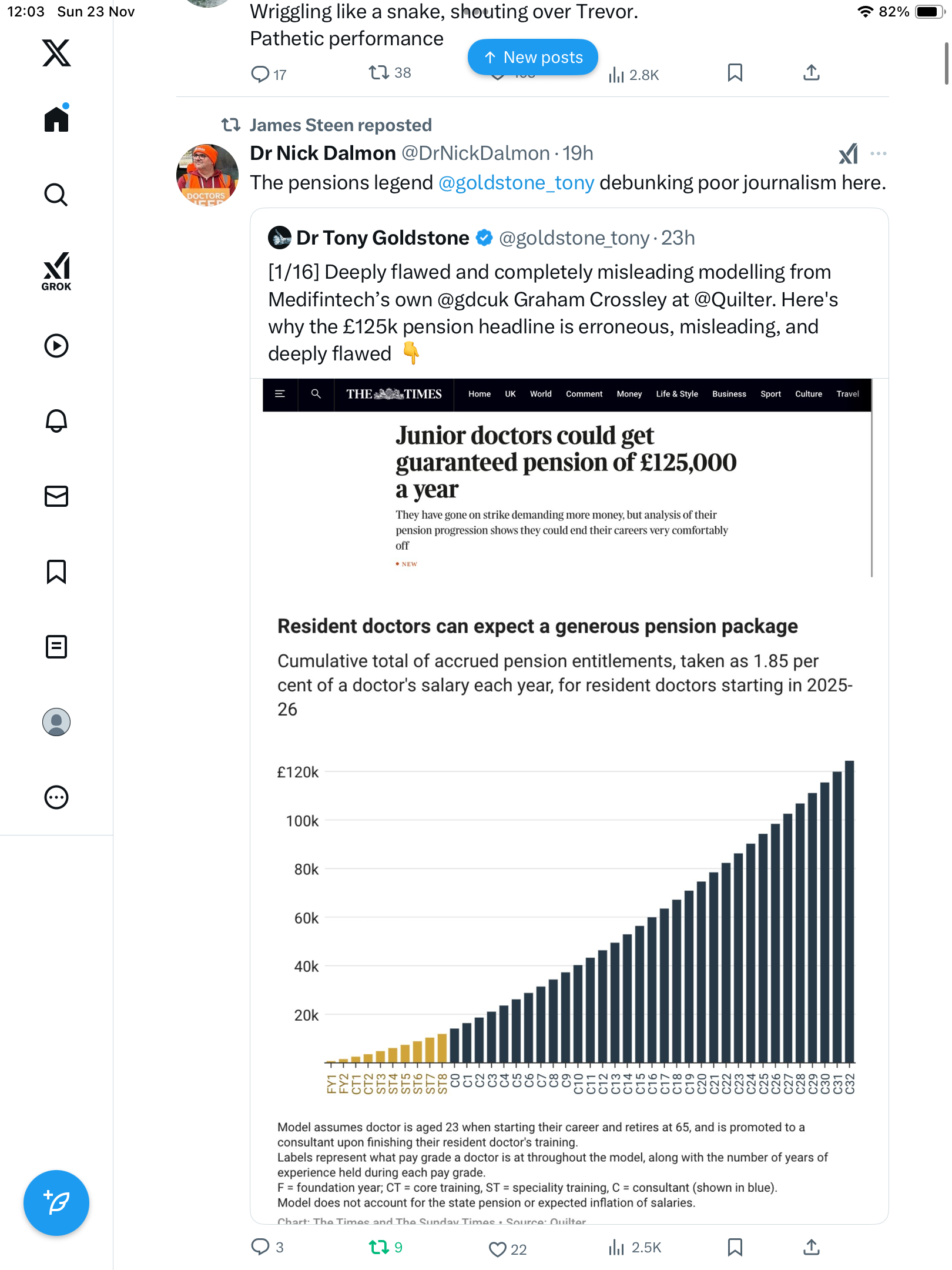This screenshot has width=952, height=1270.
Task: Like Dr Nick Dalmon's post
Action: tap(498, 1249)
